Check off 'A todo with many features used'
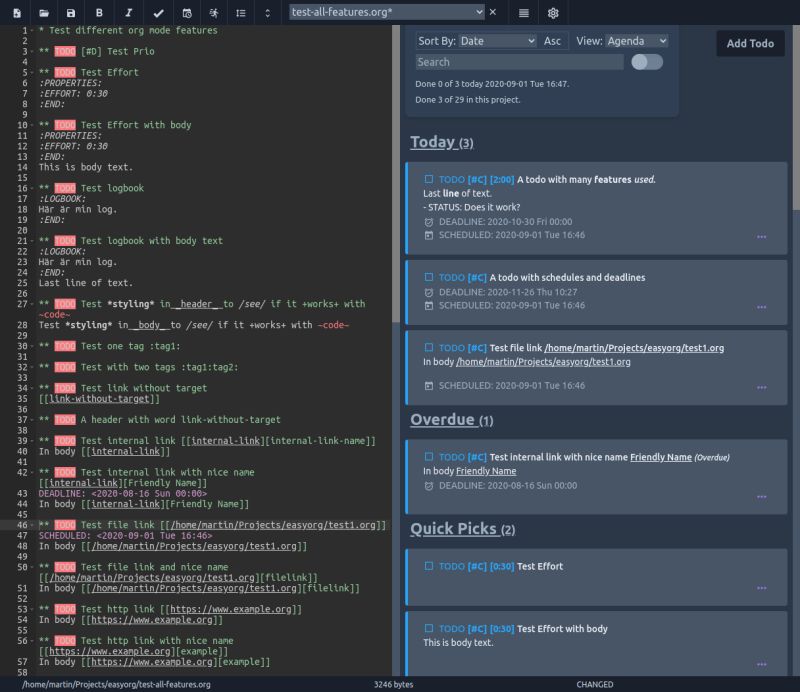The image size is (800, 692). point(429,179)
